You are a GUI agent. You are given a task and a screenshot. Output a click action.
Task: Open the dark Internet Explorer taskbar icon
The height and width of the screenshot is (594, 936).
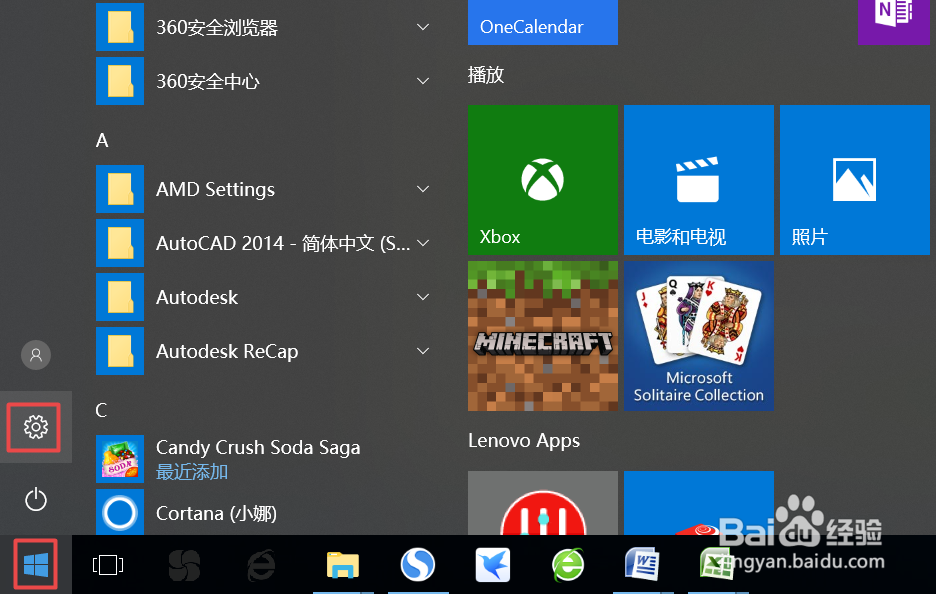point(261,565)
